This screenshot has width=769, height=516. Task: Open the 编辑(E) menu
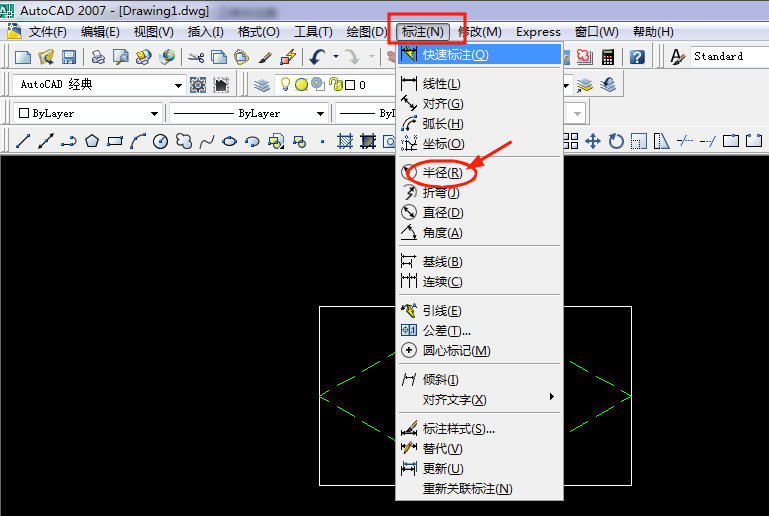coord(100,32)
